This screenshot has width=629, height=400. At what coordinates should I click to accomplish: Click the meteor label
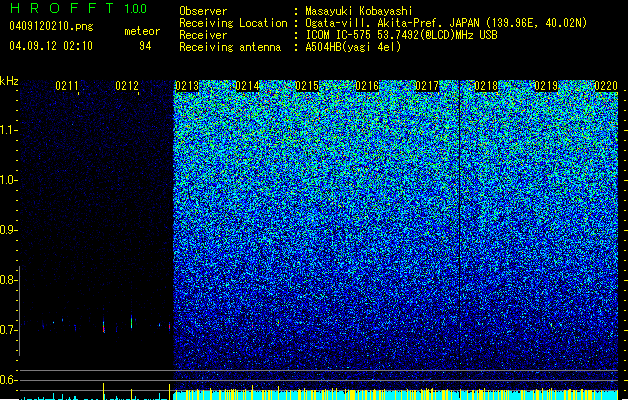142,31
